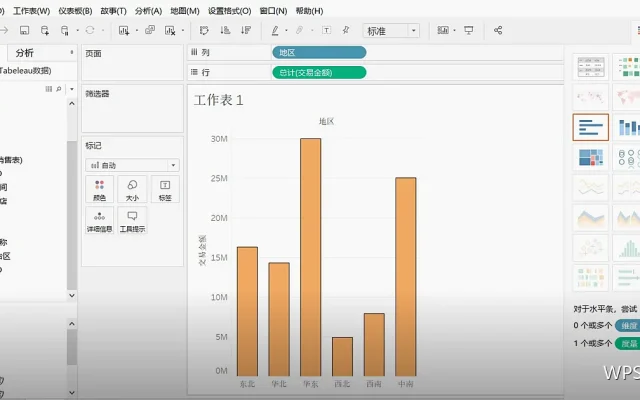Image resolution: width=640 pixels, height=400 pixels.
Task: Select the 西北 bar in the chart
Action: coord(342,357)
